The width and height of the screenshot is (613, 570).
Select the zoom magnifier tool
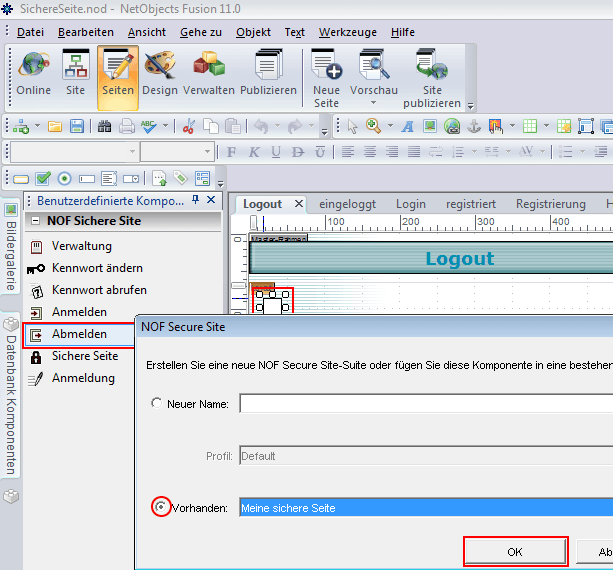coord(373,126)
